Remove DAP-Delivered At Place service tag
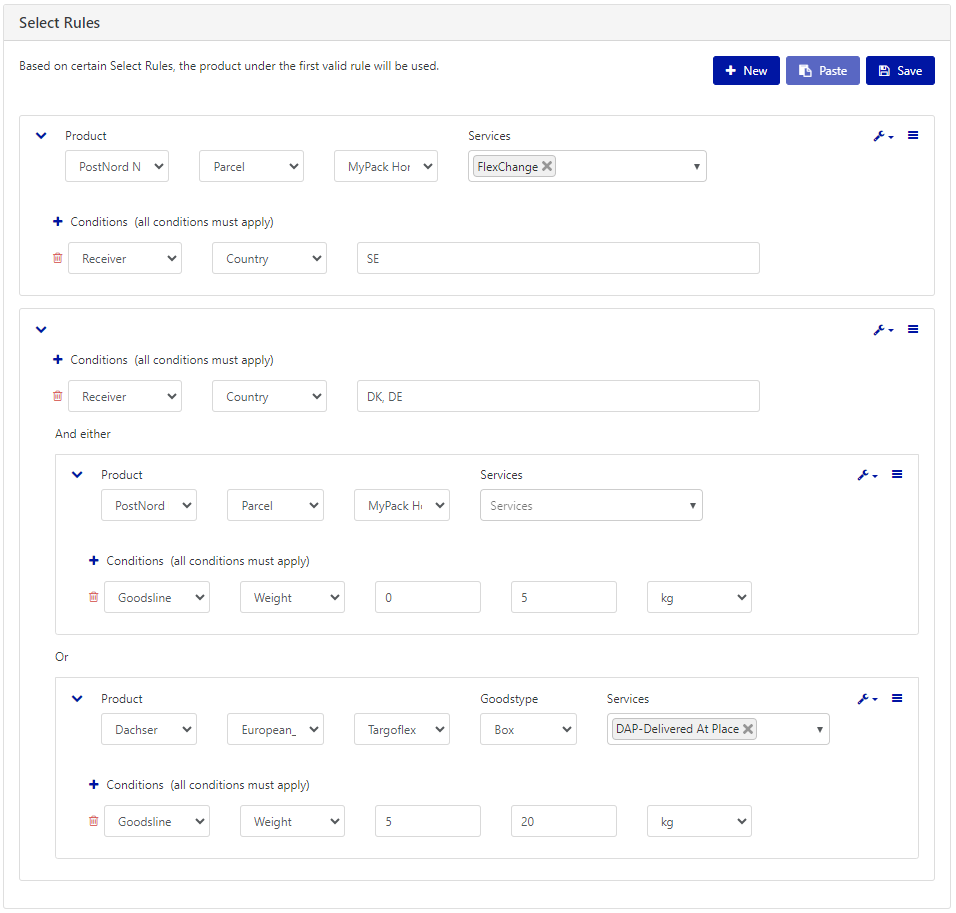This screenshot has height=913, width=956. click(x=748, y=729)
